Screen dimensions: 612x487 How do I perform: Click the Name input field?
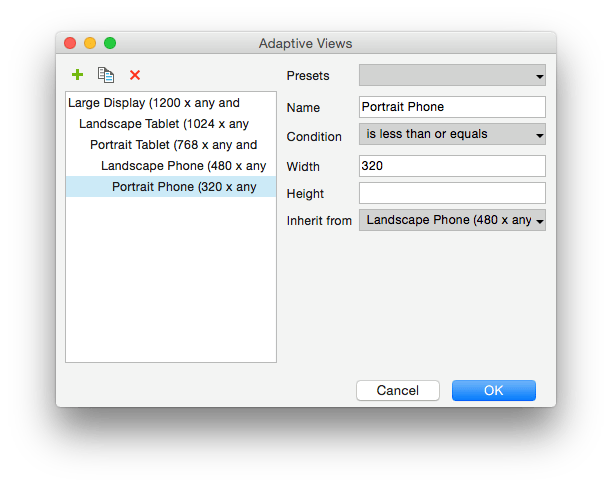(452, 107)
